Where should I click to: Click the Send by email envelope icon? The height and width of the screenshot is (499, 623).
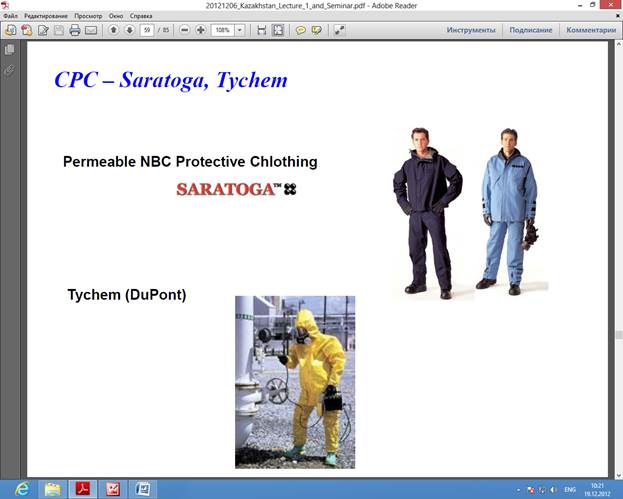90,30
